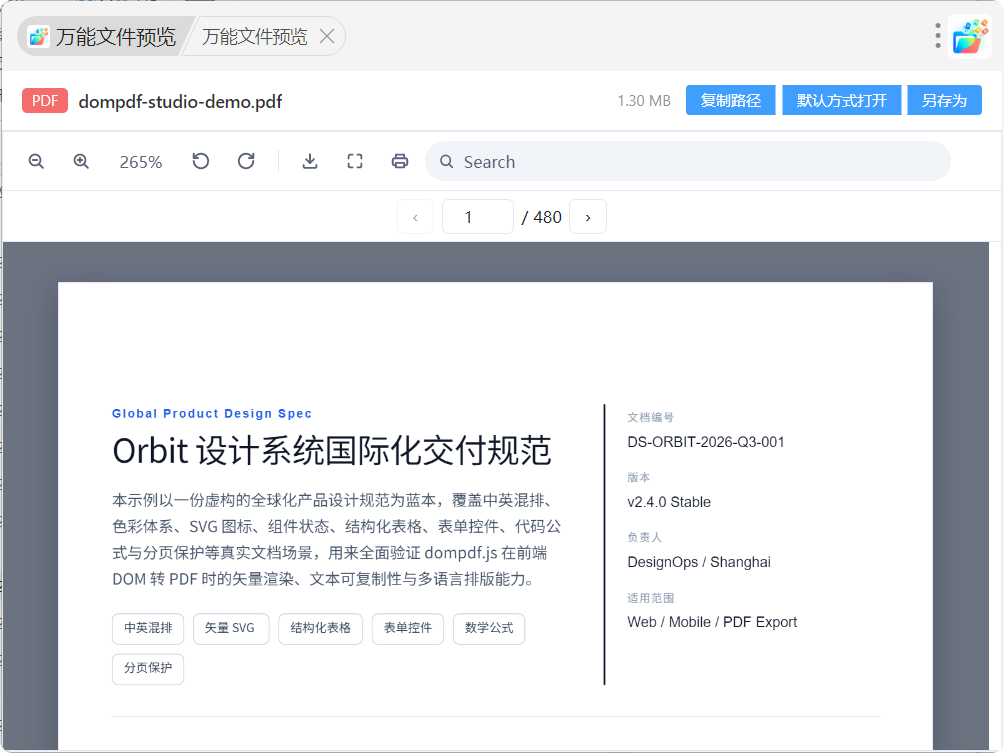This screenshot has width=1004, height=753.
Task: Click the 表单控件 tag
Action: (408, 628)
